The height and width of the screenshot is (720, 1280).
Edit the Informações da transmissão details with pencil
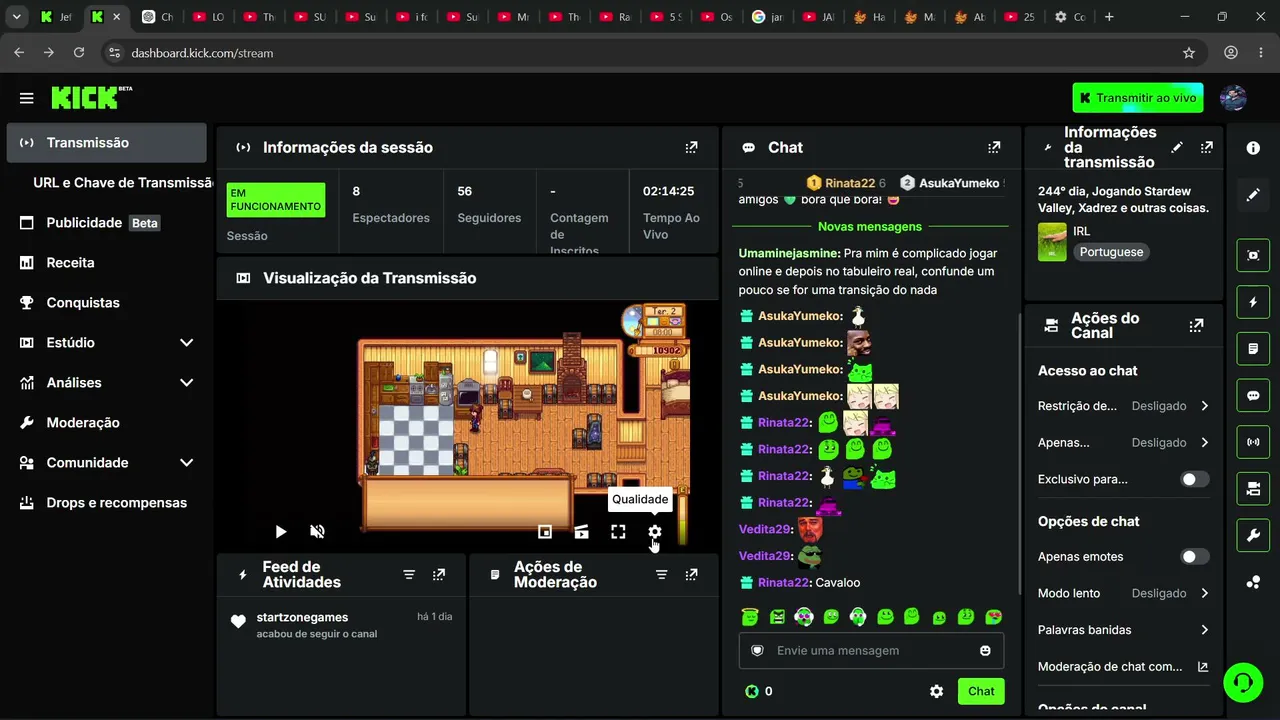click(x=1177, y=147)
